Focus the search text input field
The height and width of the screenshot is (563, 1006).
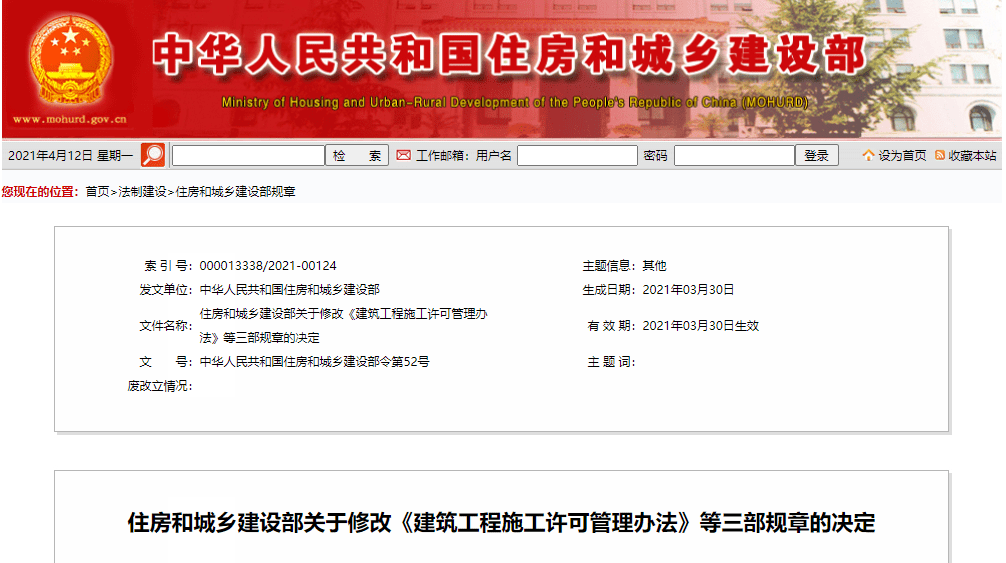click(248, 156)
